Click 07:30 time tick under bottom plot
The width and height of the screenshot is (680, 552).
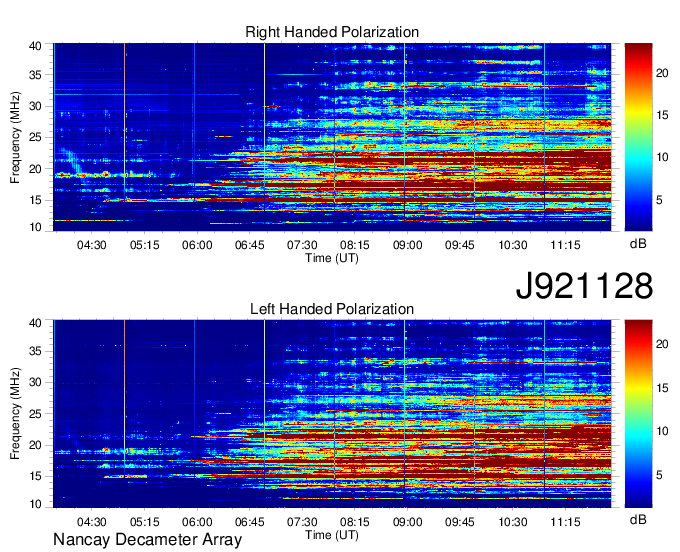coord(302,522)
